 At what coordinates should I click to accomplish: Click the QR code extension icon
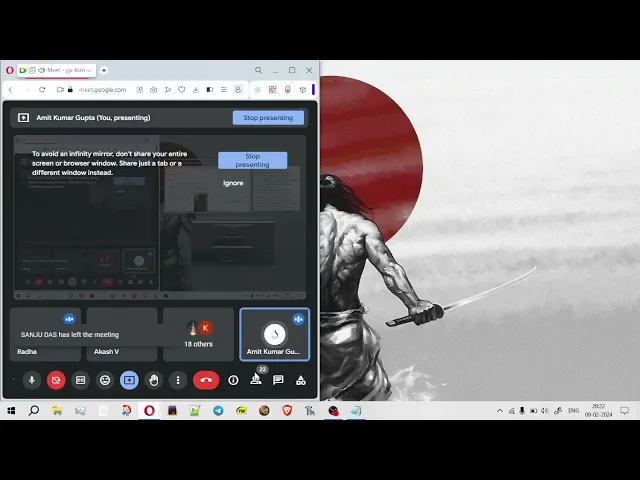coord(273,89)
